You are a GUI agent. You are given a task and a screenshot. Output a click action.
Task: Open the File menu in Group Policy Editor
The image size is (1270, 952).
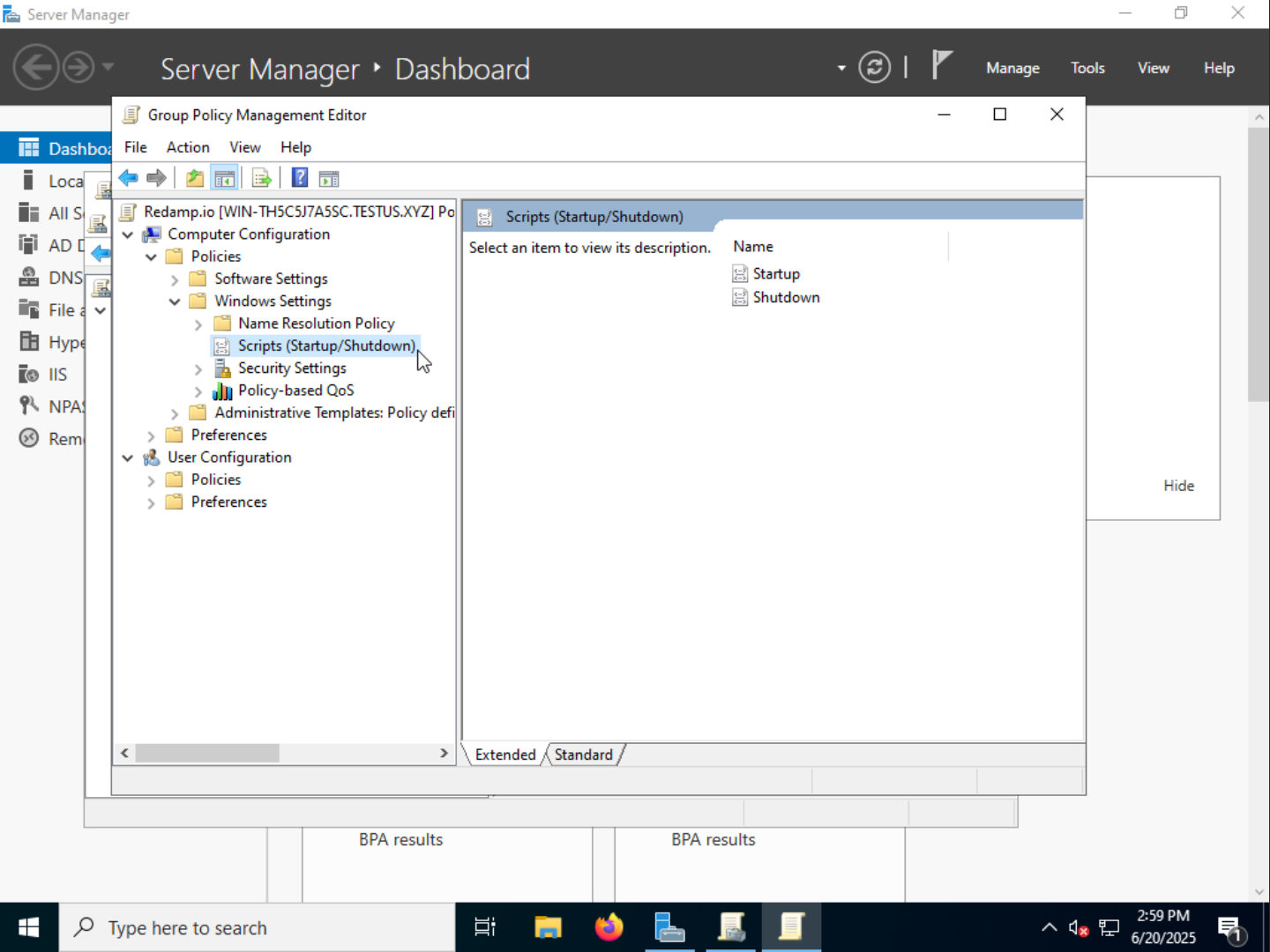click(x=136, y=147)
